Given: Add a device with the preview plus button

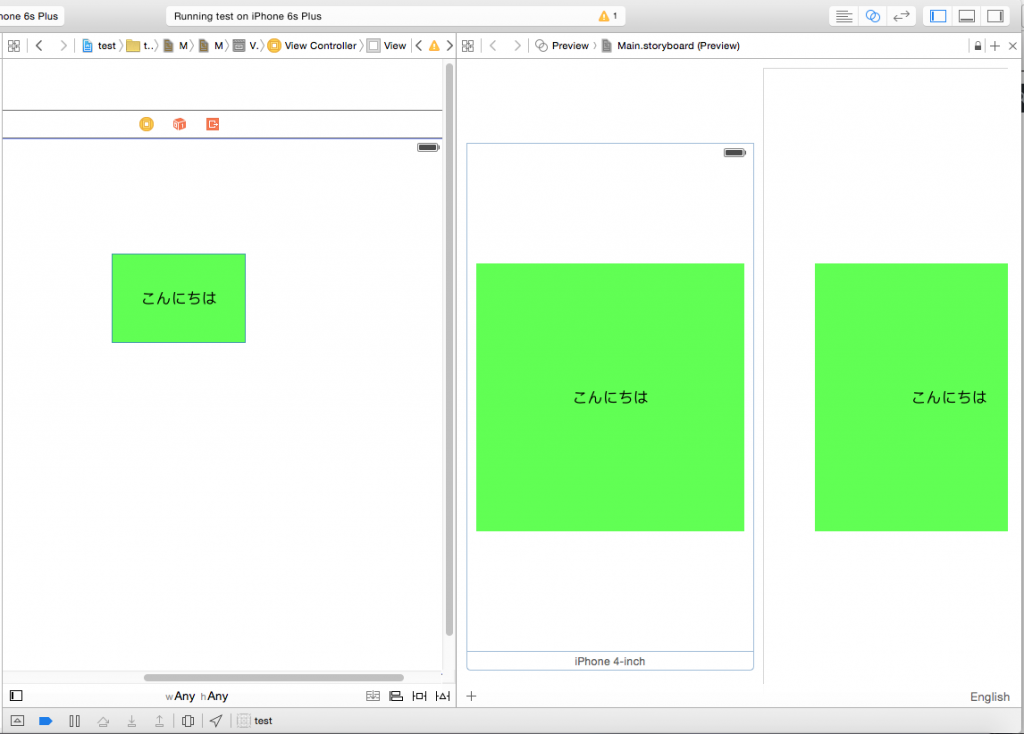Looking at the screenshot, I should coord(472,697).
